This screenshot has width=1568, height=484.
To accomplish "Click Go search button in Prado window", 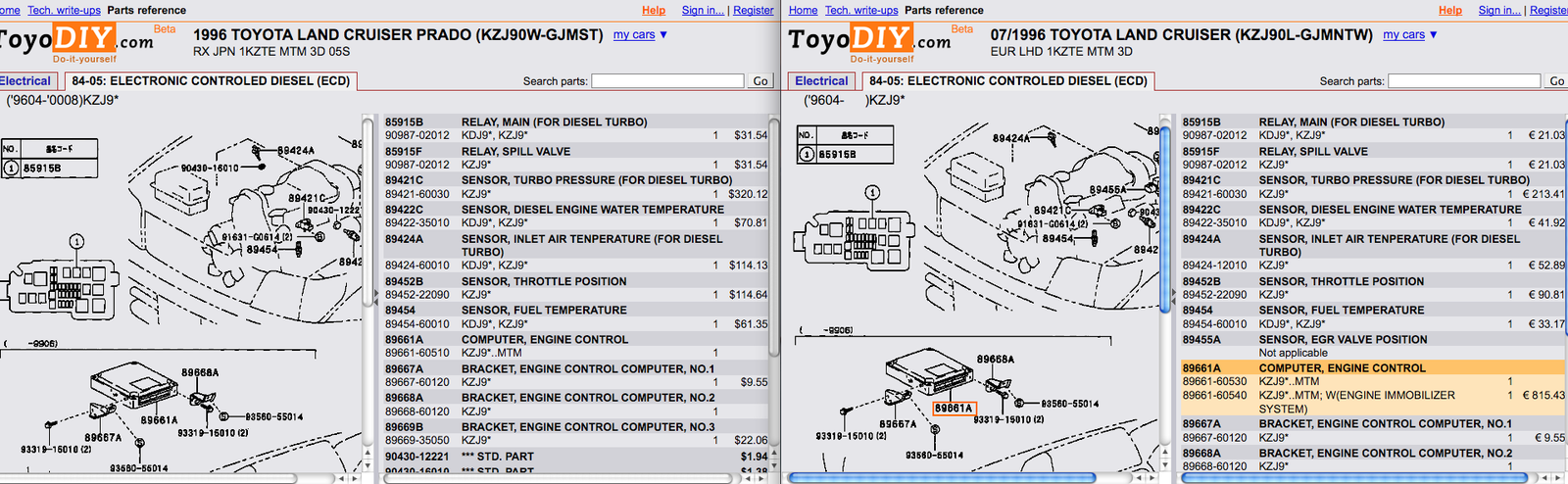I will coord(760,81).
